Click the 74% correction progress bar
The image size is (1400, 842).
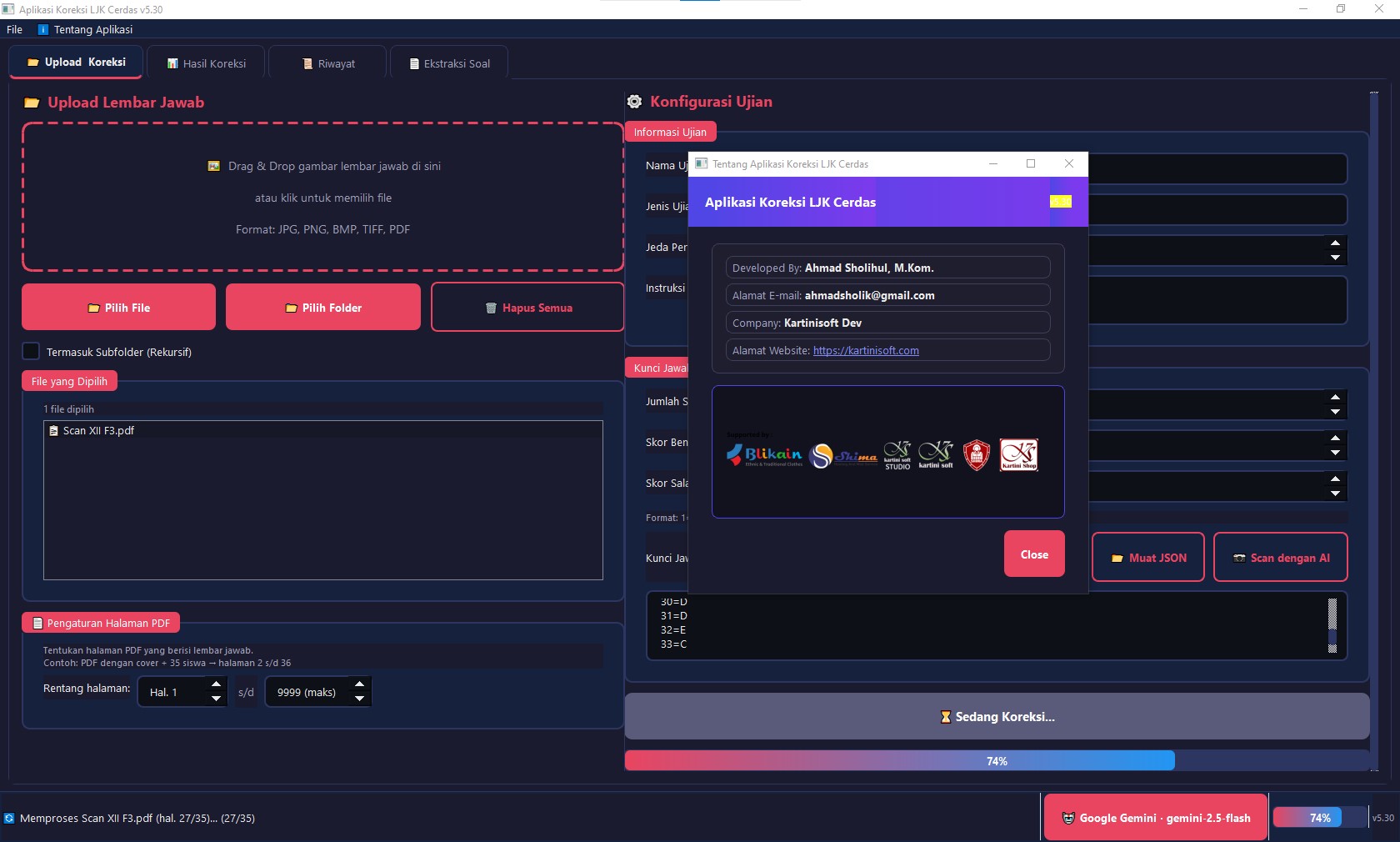pos(997,760)
